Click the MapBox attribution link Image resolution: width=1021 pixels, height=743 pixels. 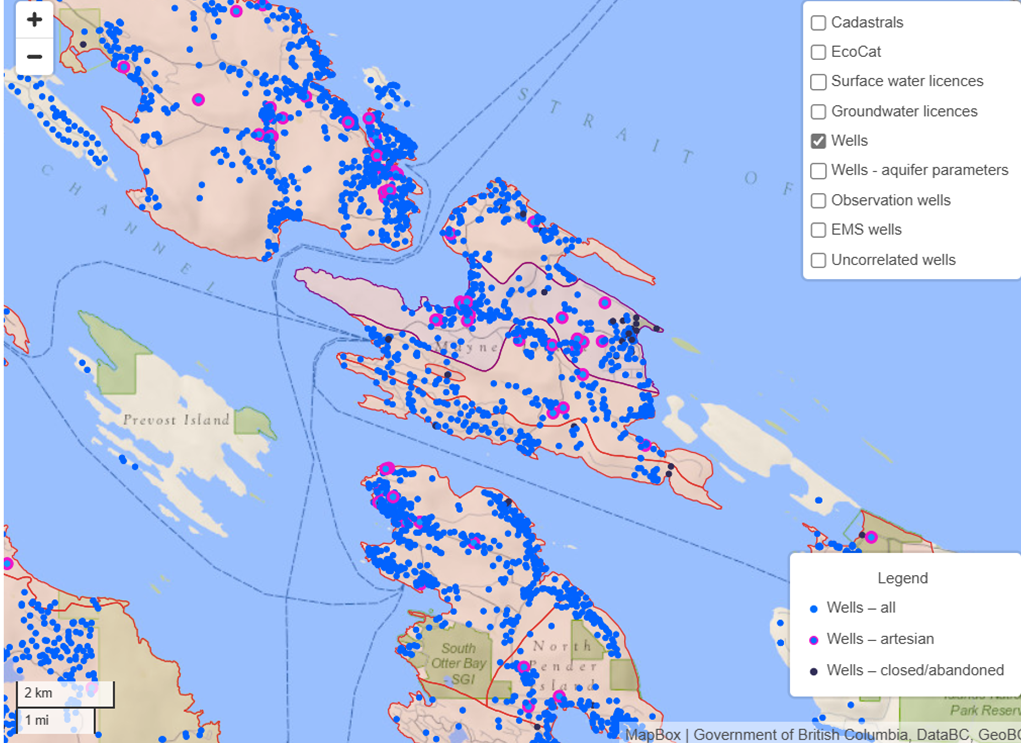pos(652,735)
